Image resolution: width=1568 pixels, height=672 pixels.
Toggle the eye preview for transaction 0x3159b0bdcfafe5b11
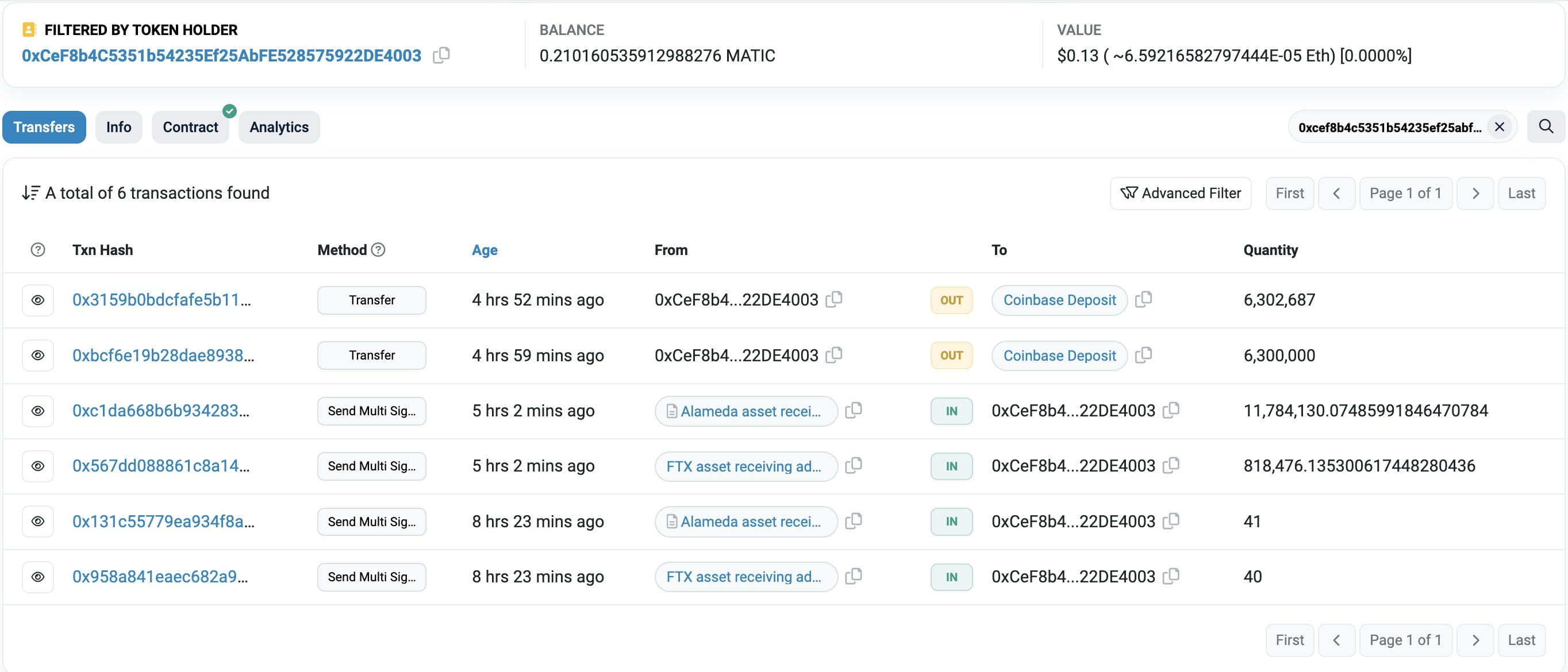click(x=38, y=300)
